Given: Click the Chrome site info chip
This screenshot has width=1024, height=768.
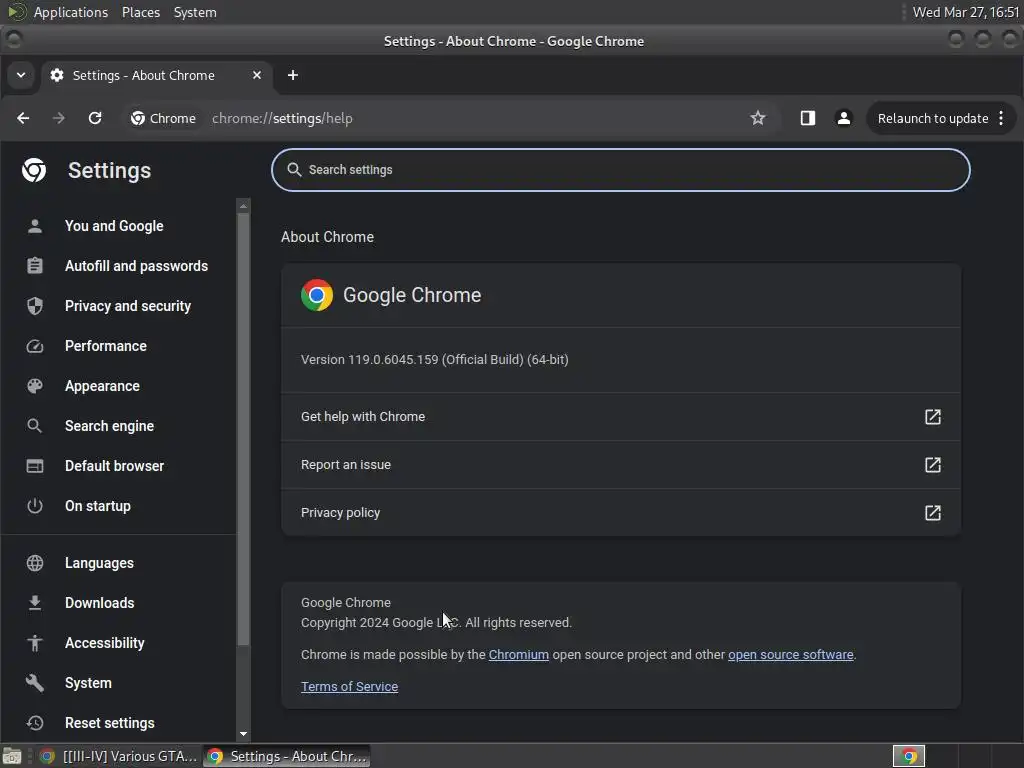Looking at the screenshot, I should coord(163,118).
